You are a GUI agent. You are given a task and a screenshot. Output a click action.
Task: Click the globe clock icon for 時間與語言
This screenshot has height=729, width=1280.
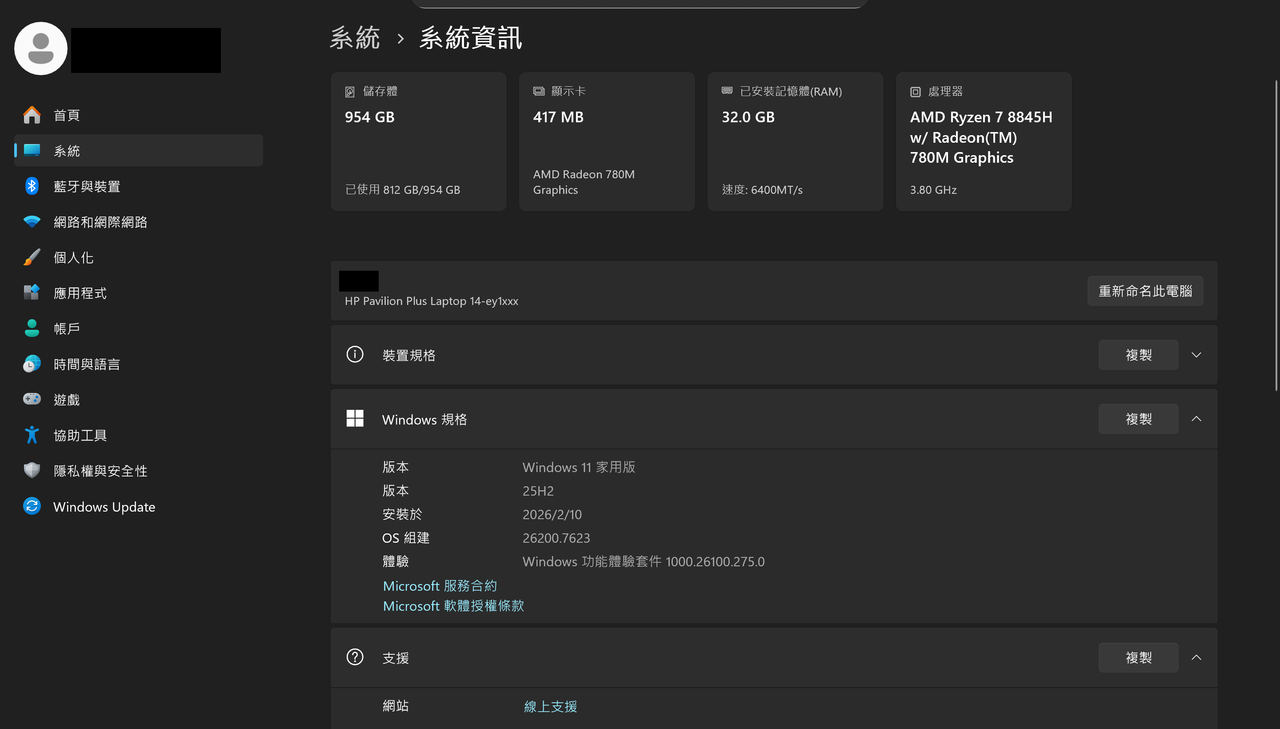(32, 364)
